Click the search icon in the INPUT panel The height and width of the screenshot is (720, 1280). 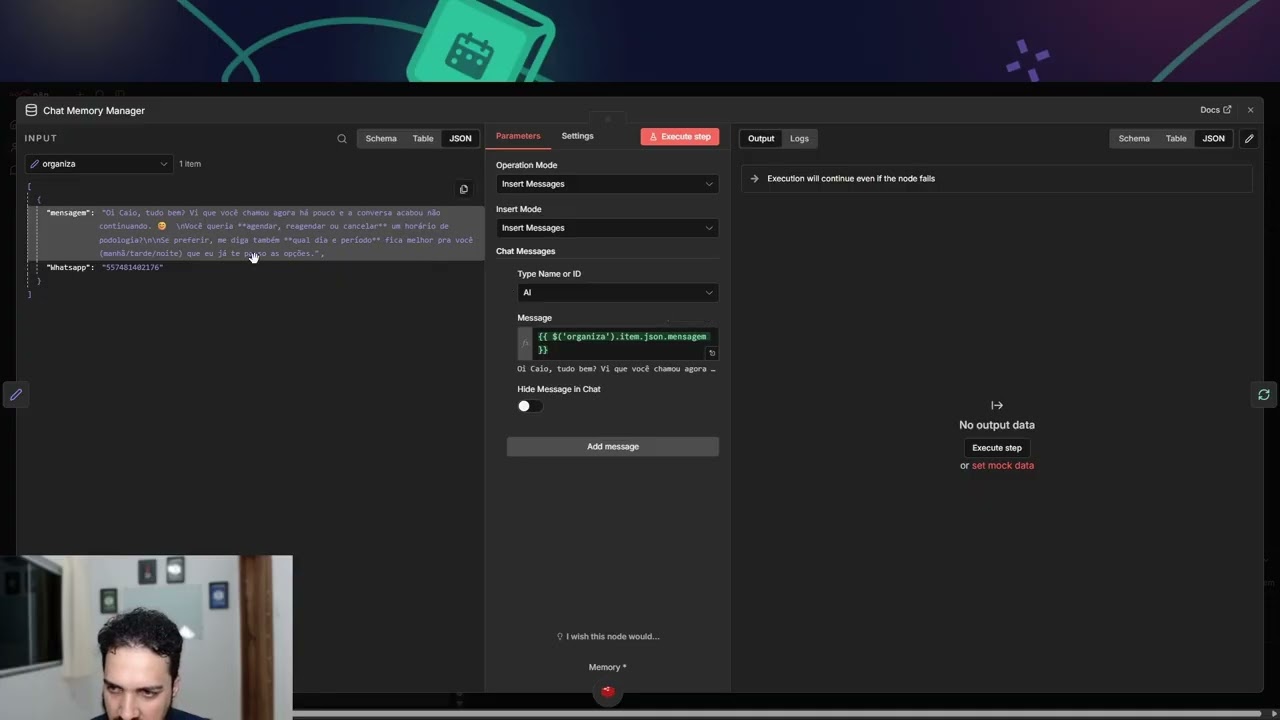click(x=342, y=139)
